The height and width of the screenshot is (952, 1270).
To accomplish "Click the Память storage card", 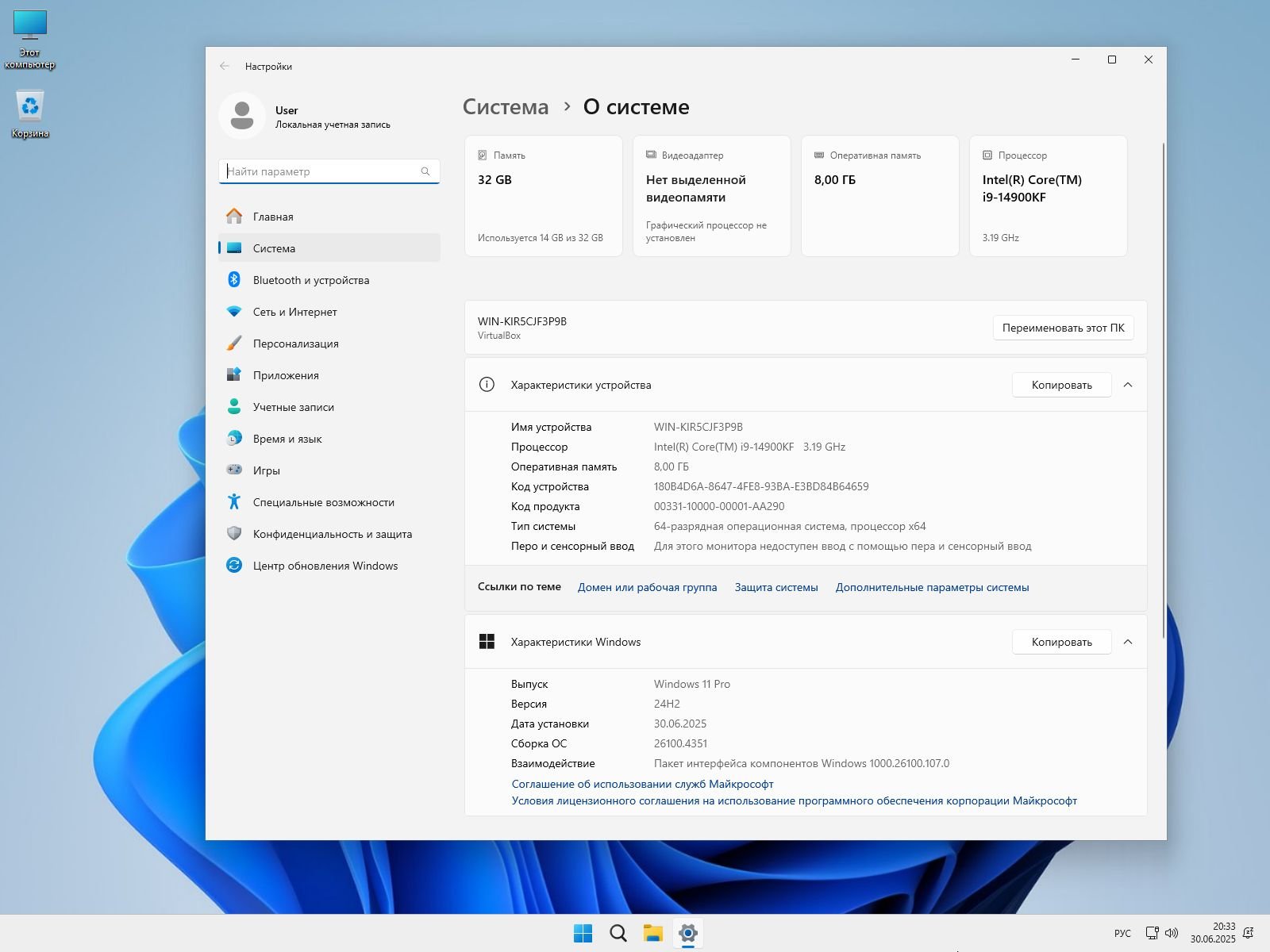I will point(544,196).
